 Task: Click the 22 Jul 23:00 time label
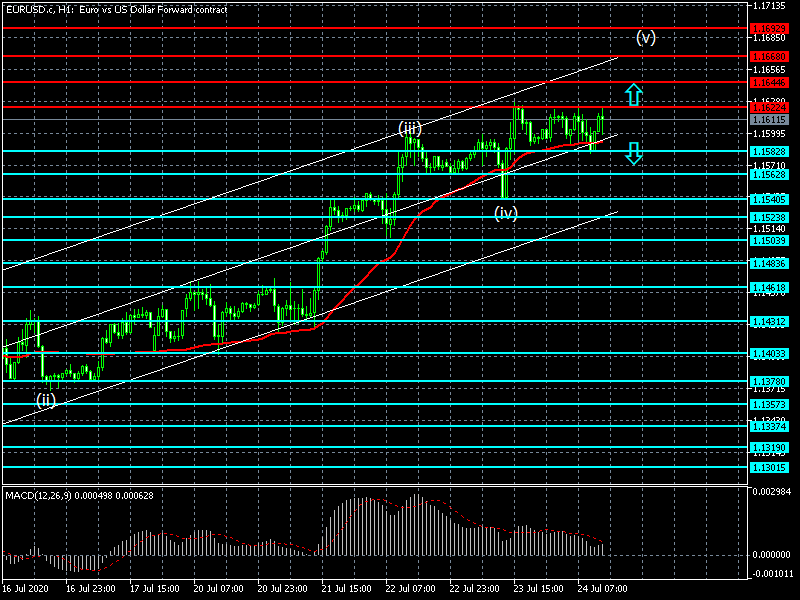pyautogui.click(x=474, y=589)
